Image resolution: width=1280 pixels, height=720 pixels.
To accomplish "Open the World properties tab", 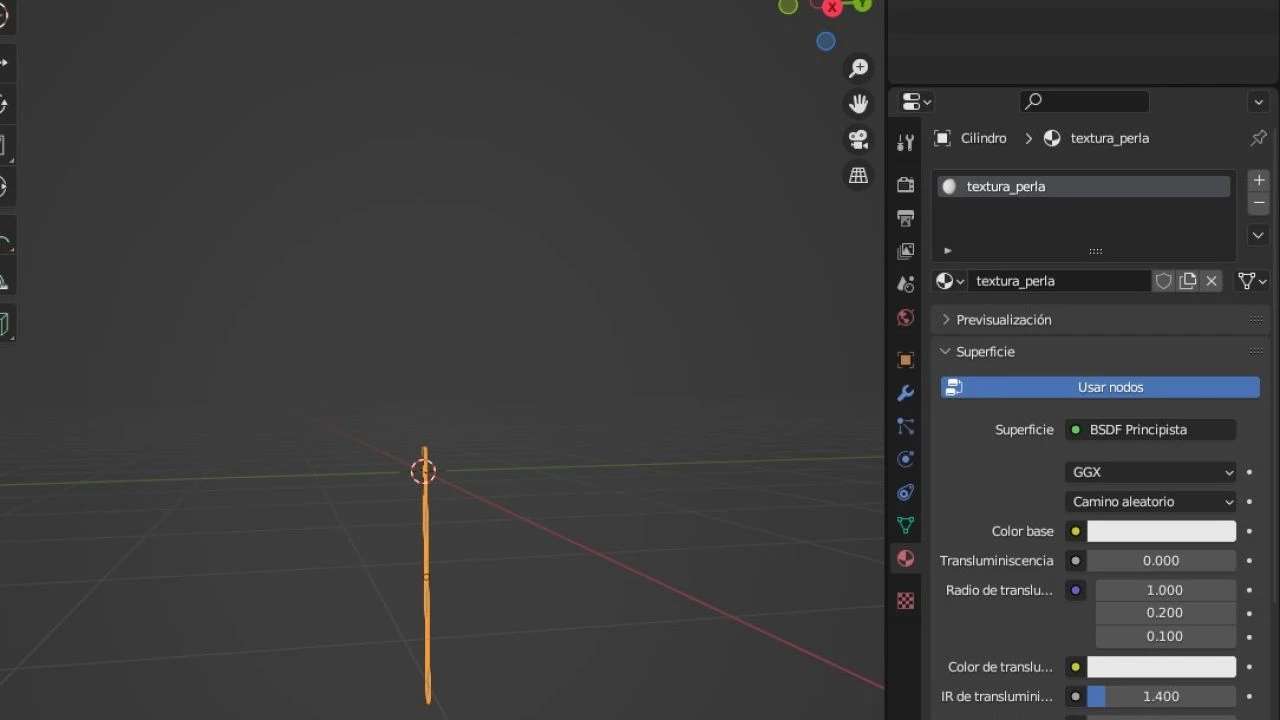I will 905,318.
